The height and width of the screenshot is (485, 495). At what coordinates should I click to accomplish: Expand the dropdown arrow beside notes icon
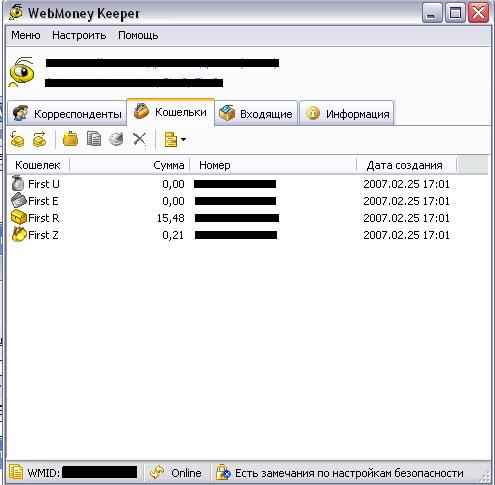tap(183, 139)
